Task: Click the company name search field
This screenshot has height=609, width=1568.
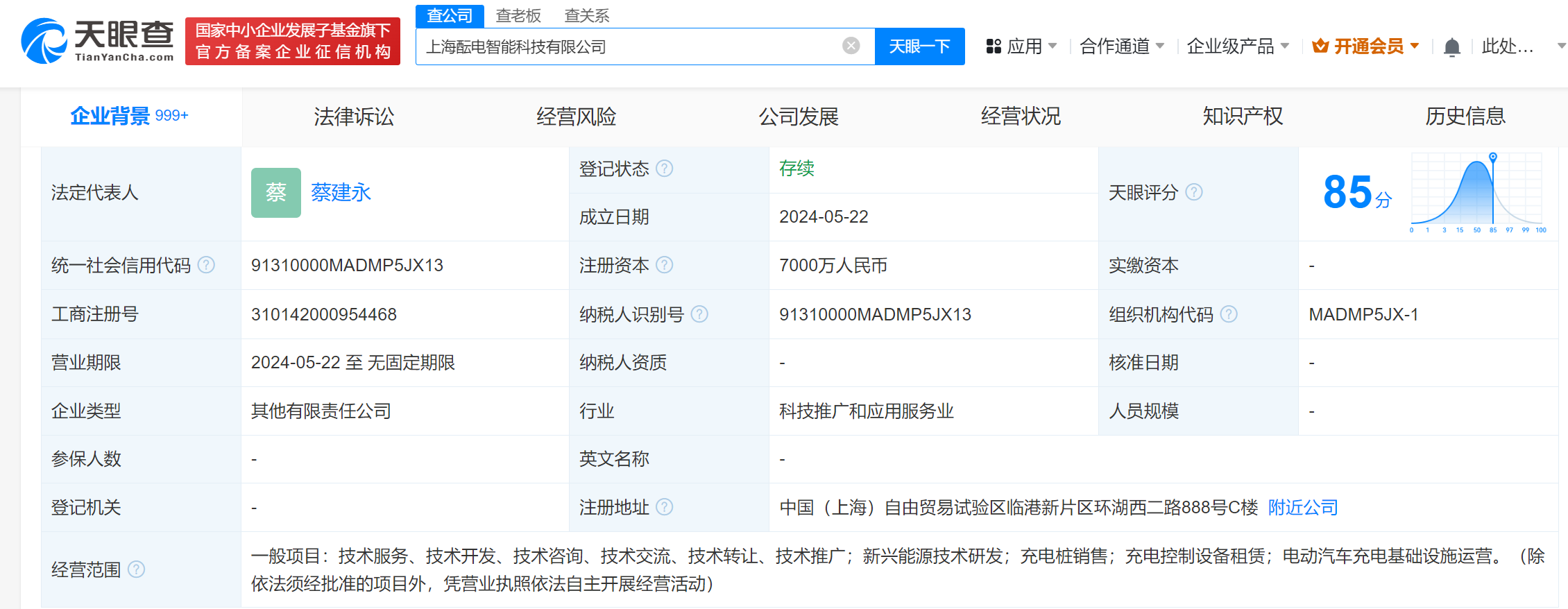Action: 624,46
